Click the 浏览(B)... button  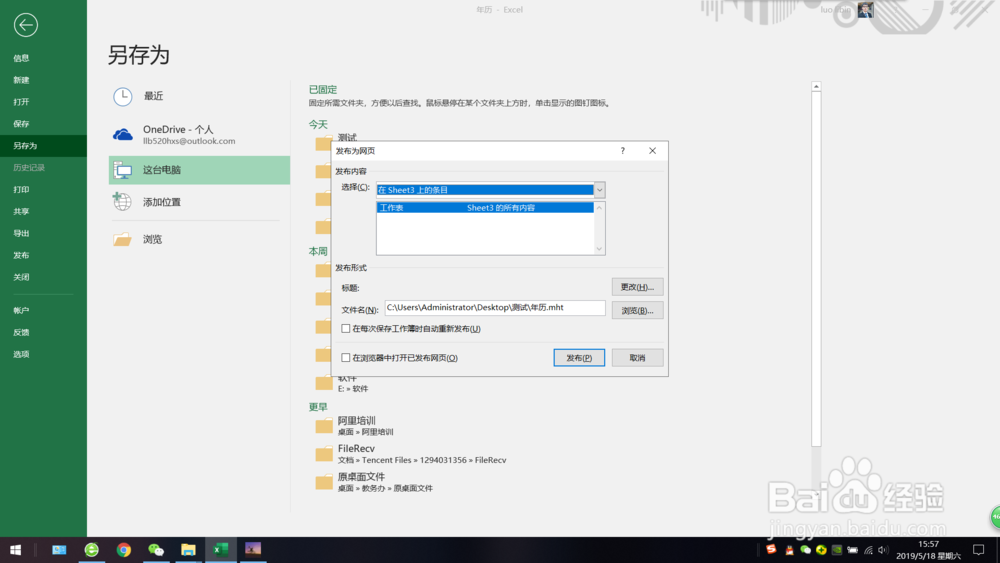pyautogui.click(x=637, y=311)
